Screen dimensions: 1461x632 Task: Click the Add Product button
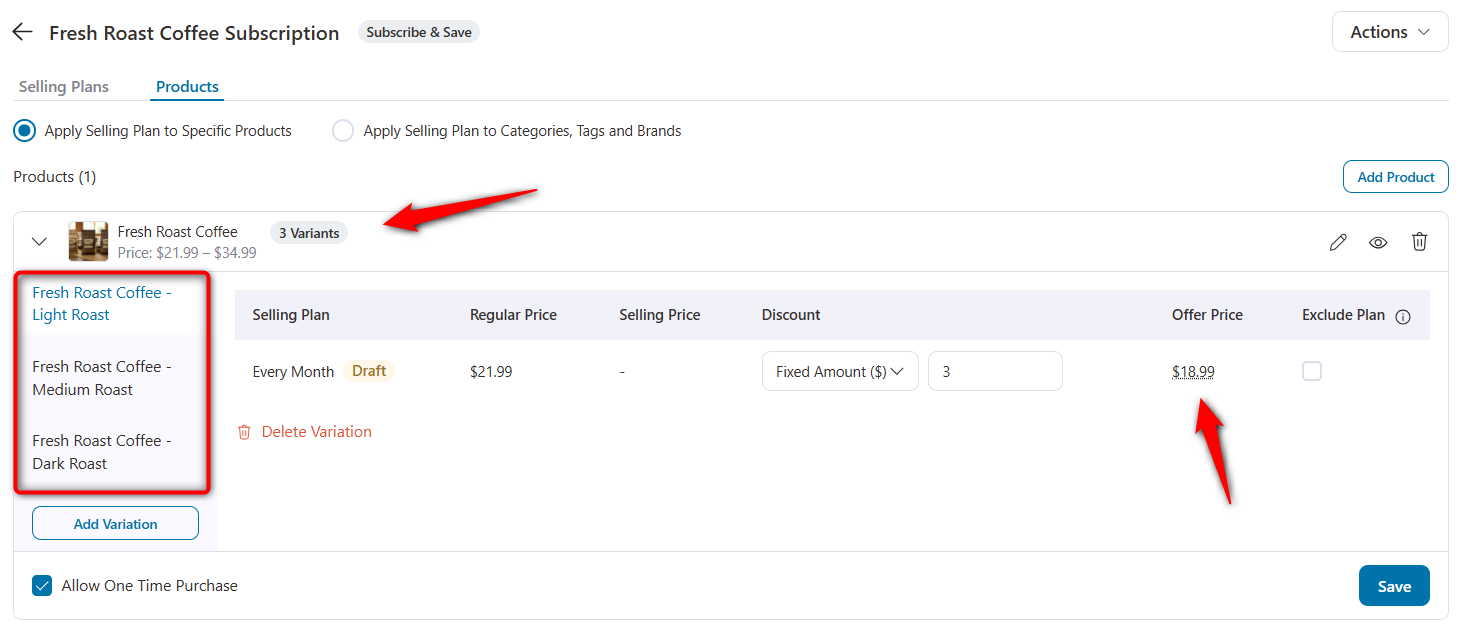point(1395,176)
